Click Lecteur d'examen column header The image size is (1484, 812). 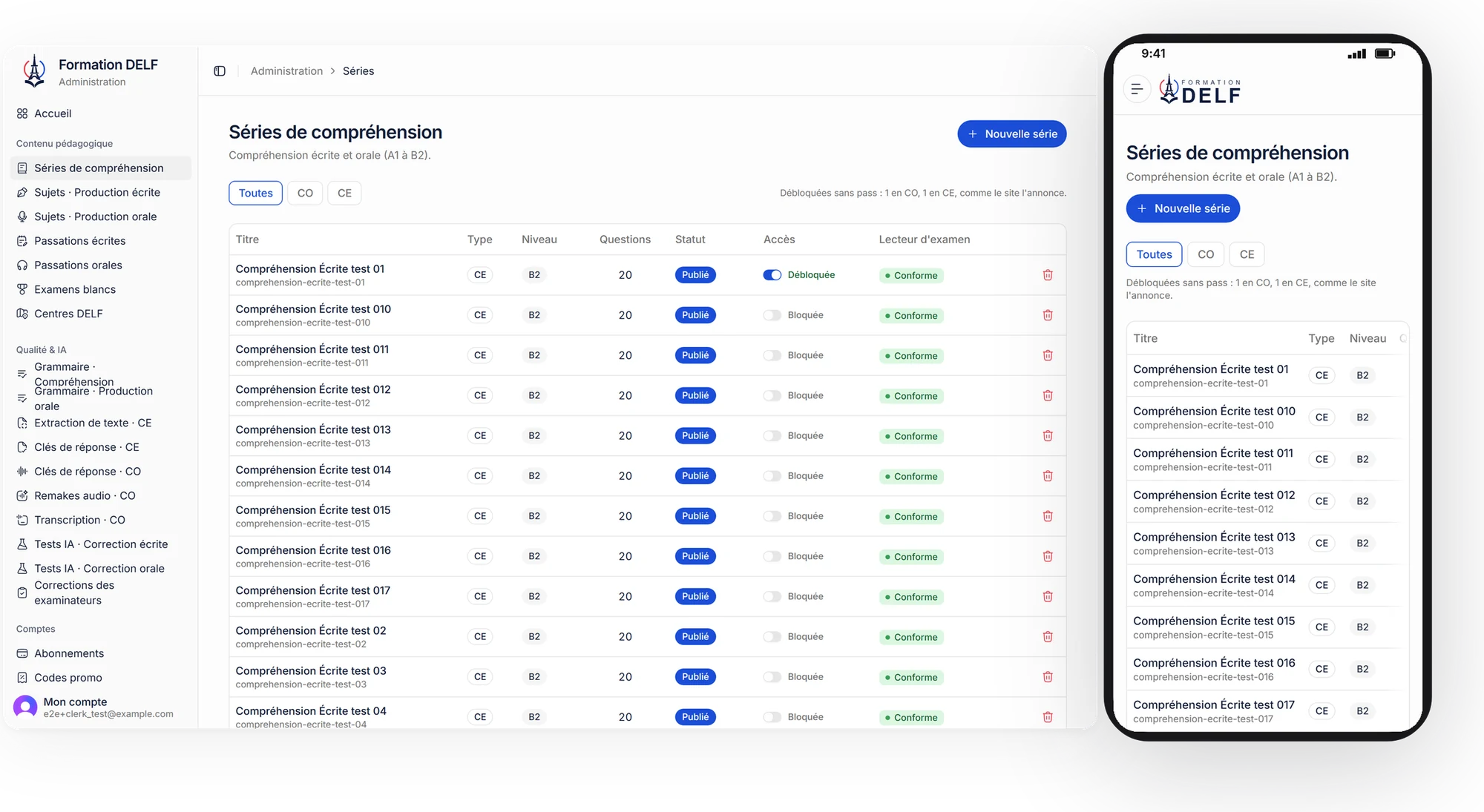[925, 240]
